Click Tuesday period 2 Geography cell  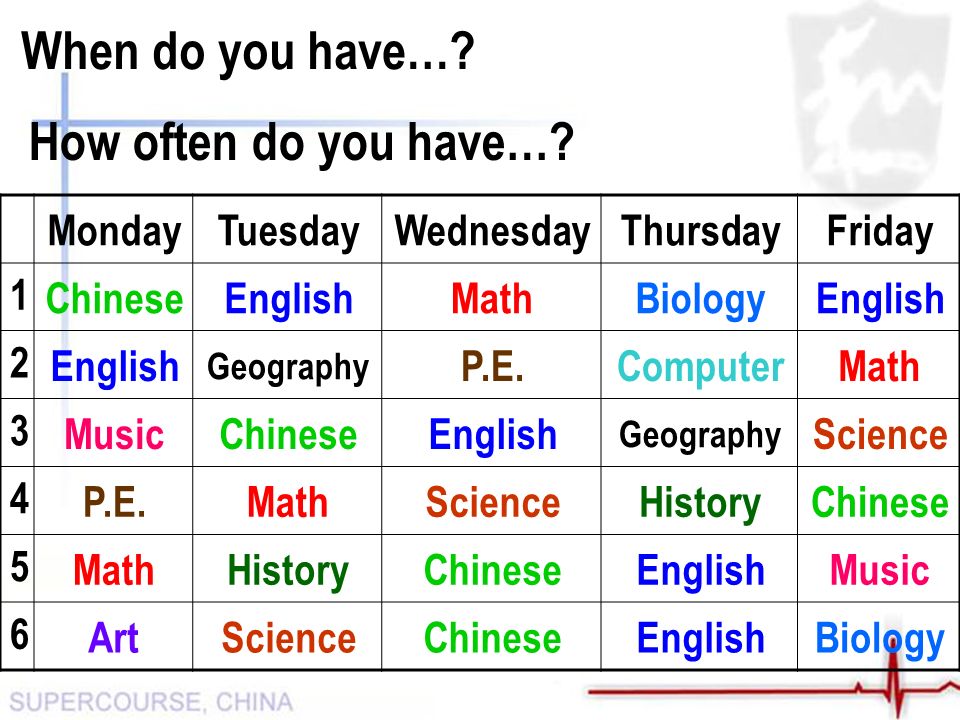pos(288,367)
